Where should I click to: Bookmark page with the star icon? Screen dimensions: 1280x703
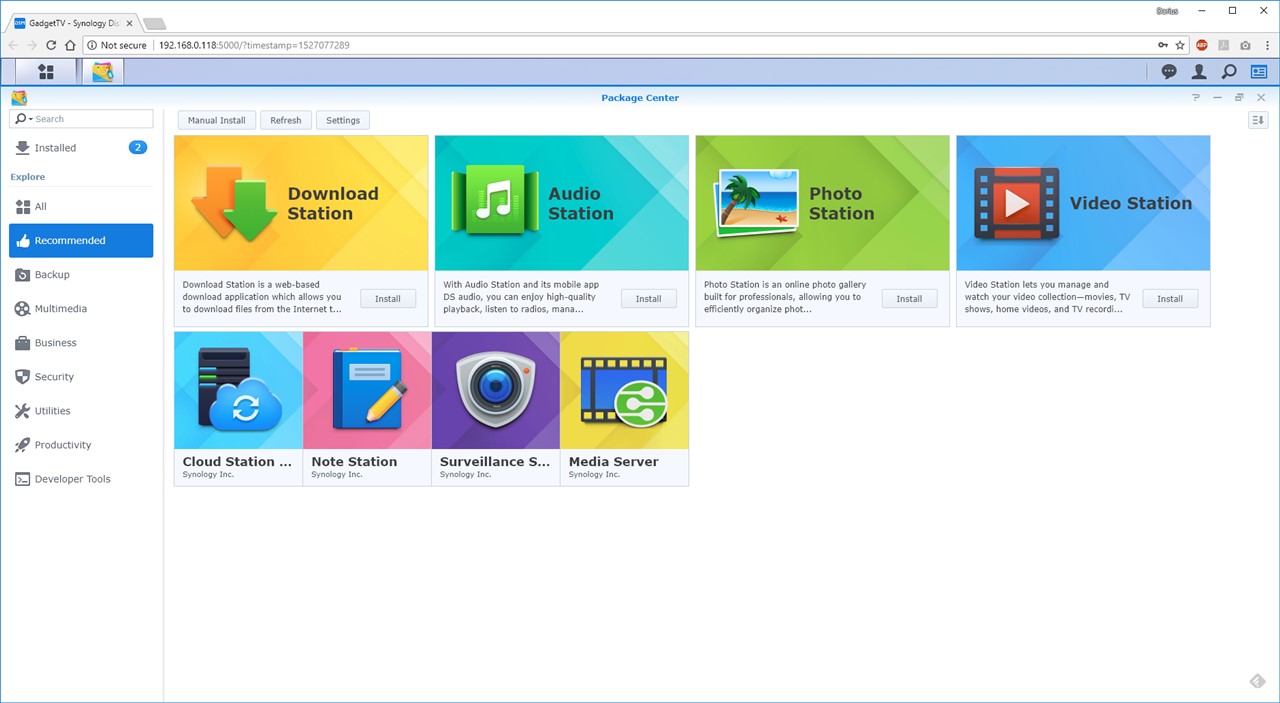(1180, 45)
